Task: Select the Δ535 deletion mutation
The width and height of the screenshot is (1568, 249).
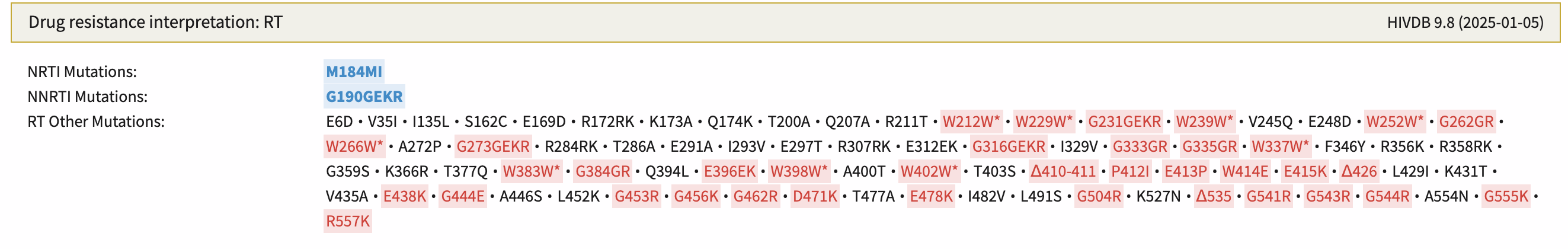Action: tap(1213, 197)
